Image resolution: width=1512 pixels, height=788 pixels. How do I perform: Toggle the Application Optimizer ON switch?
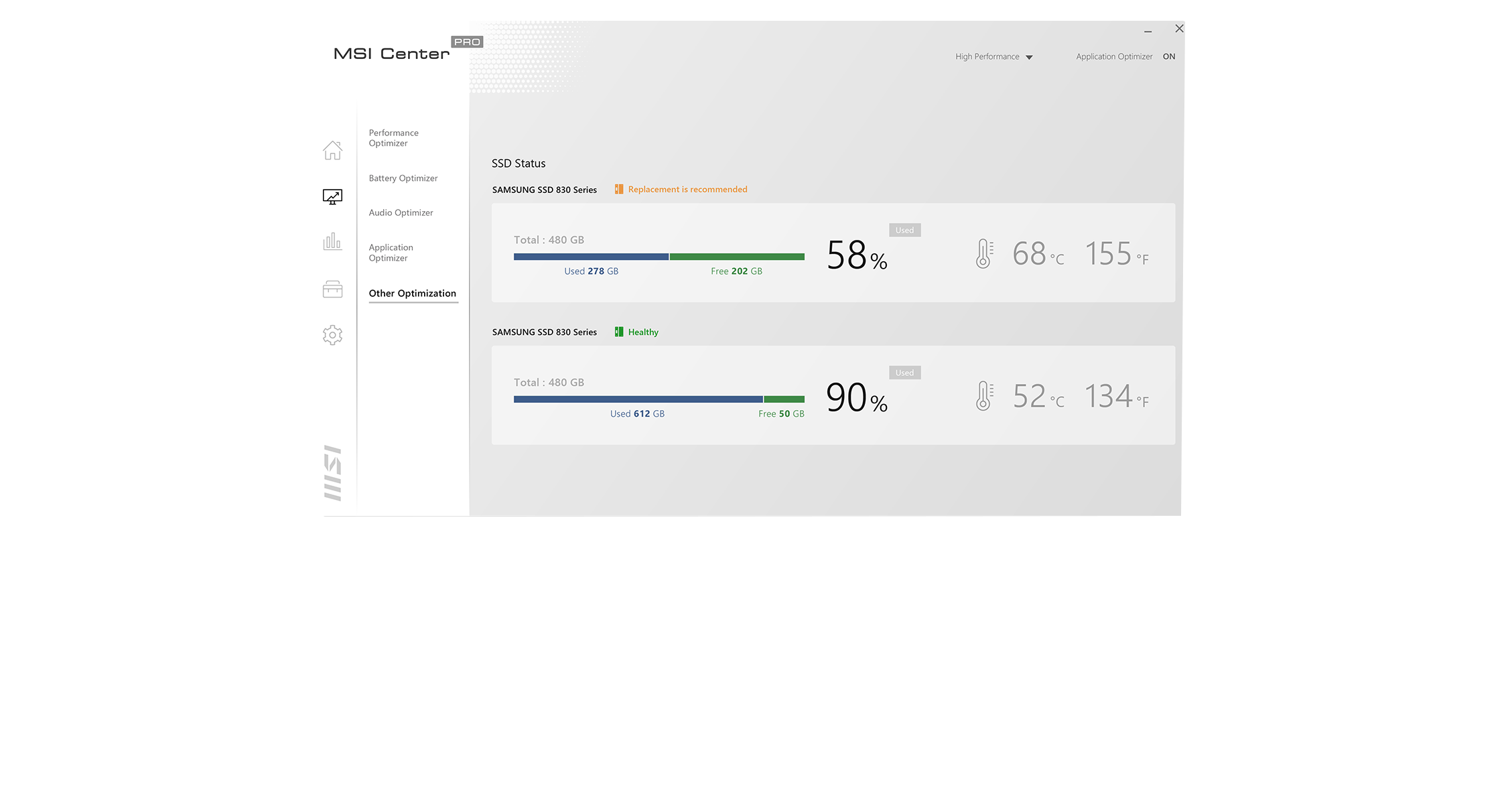click(x=1169, y=57)
